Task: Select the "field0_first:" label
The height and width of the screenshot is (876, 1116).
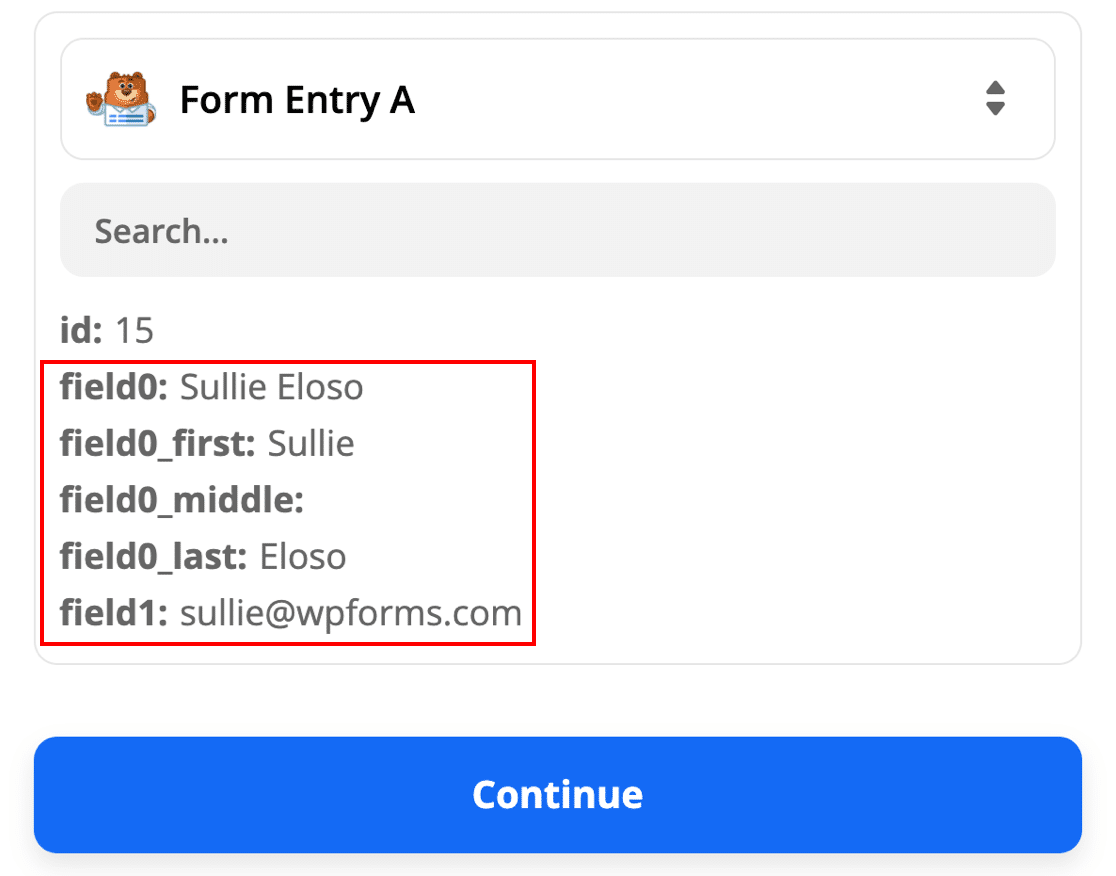Action: click(x=157, y=443)
